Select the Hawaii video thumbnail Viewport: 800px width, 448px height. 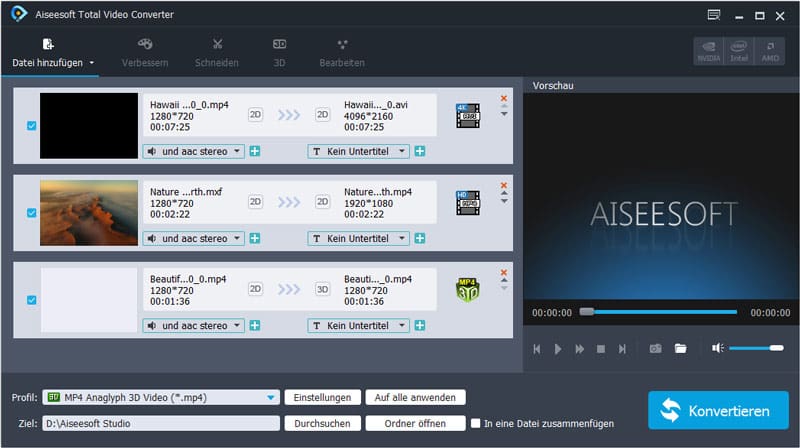coord(89,126)
